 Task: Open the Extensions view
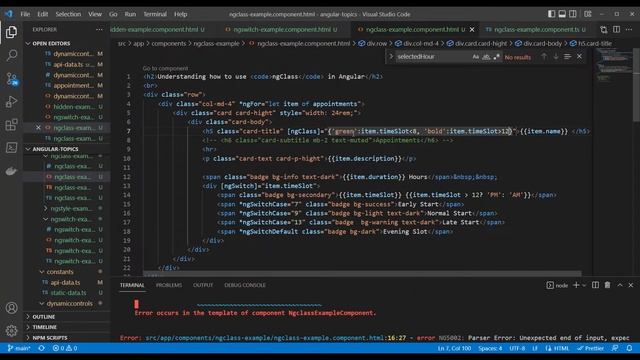pyautogui.click(x=11, y=124)
